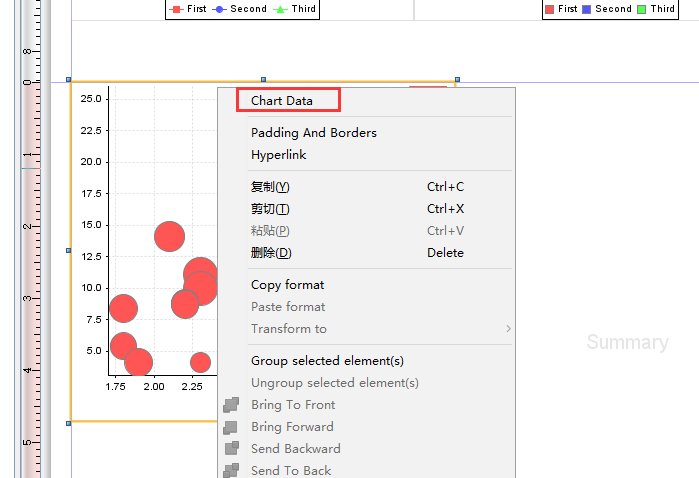The width and height of the screenshot is (699, 478).
Task: Expand the Transform to submenu arrow
Action: point(508,329)
